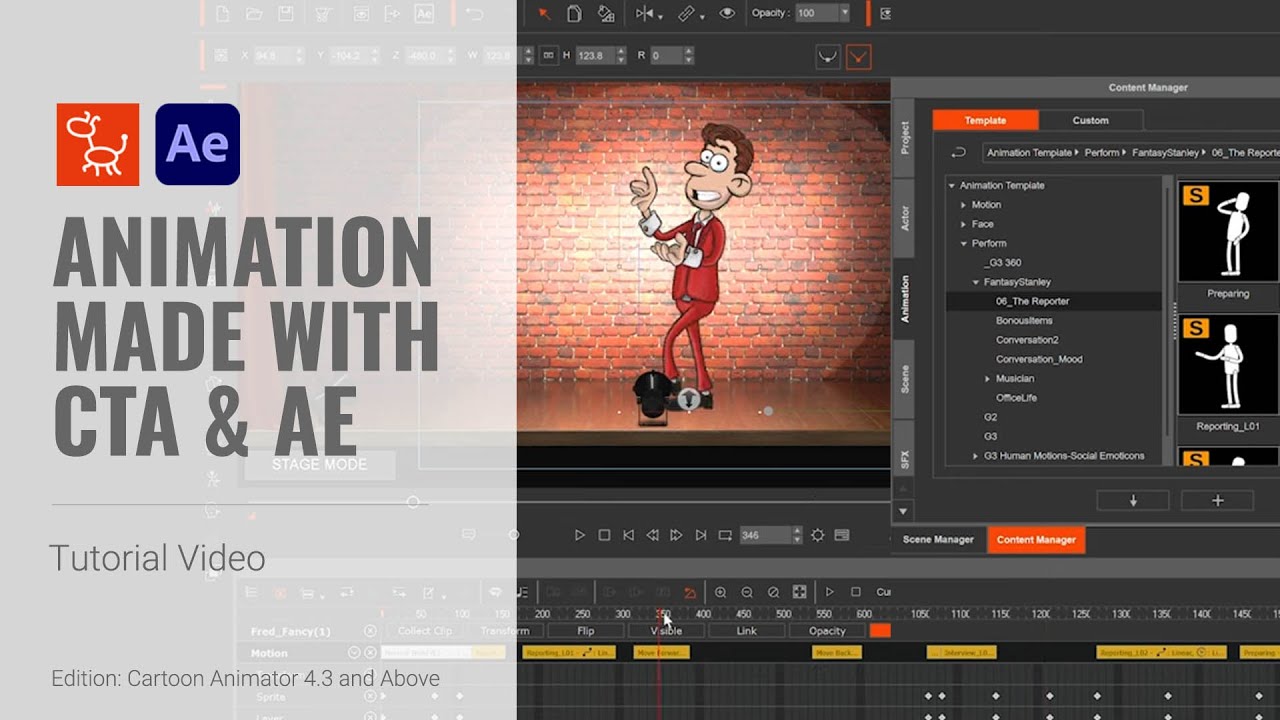Open the Scene Manager tab
The height and width of the screenshot is (720, 1280).
[938, 540]
